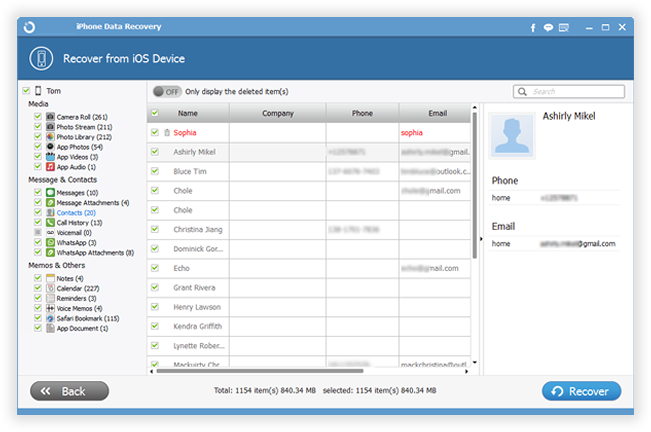
Task: Click the Calendar icon
Action: (x=50, y=288)
